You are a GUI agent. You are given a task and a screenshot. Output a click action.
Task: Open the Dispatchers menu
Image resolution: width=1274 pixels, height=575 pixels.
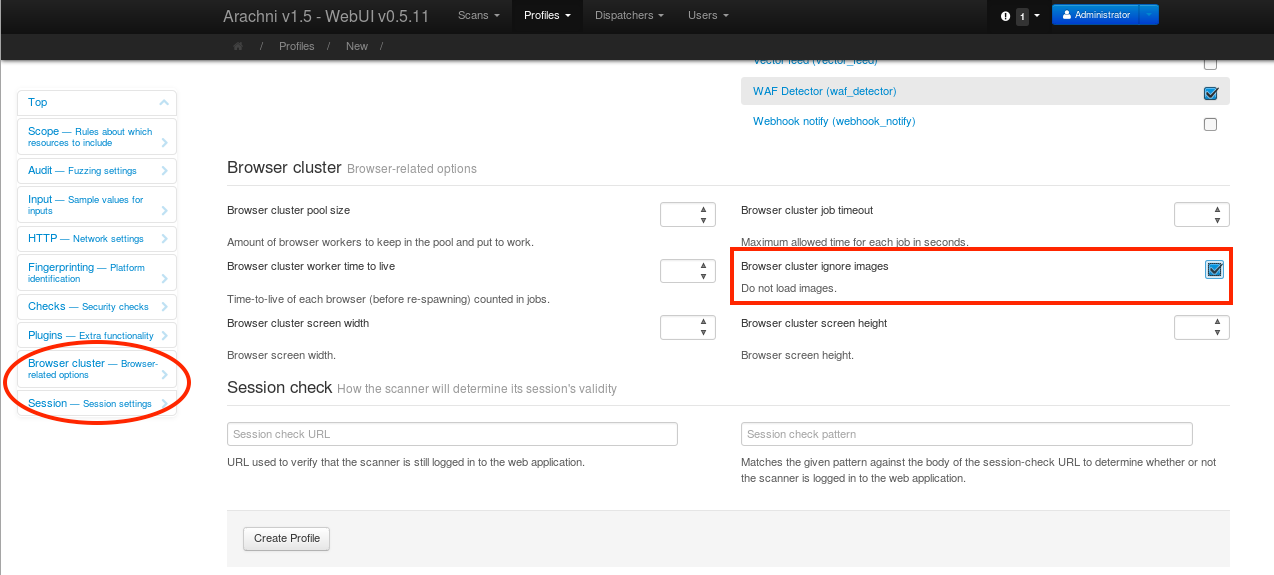tap(629, 15)
